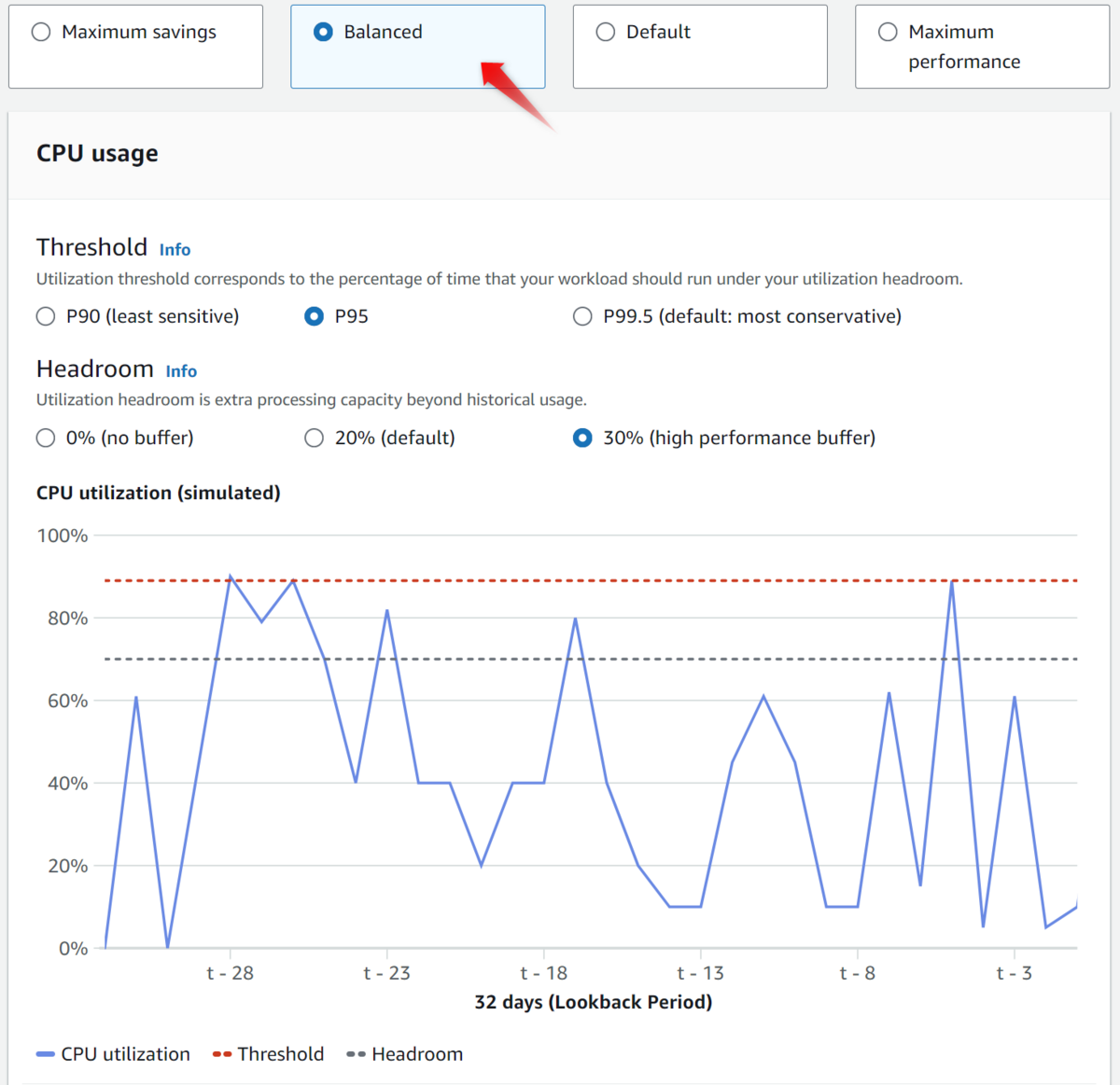1120x1085 pixels.
Task: Click the t - 8 axis label
Action: click(857, 973)
